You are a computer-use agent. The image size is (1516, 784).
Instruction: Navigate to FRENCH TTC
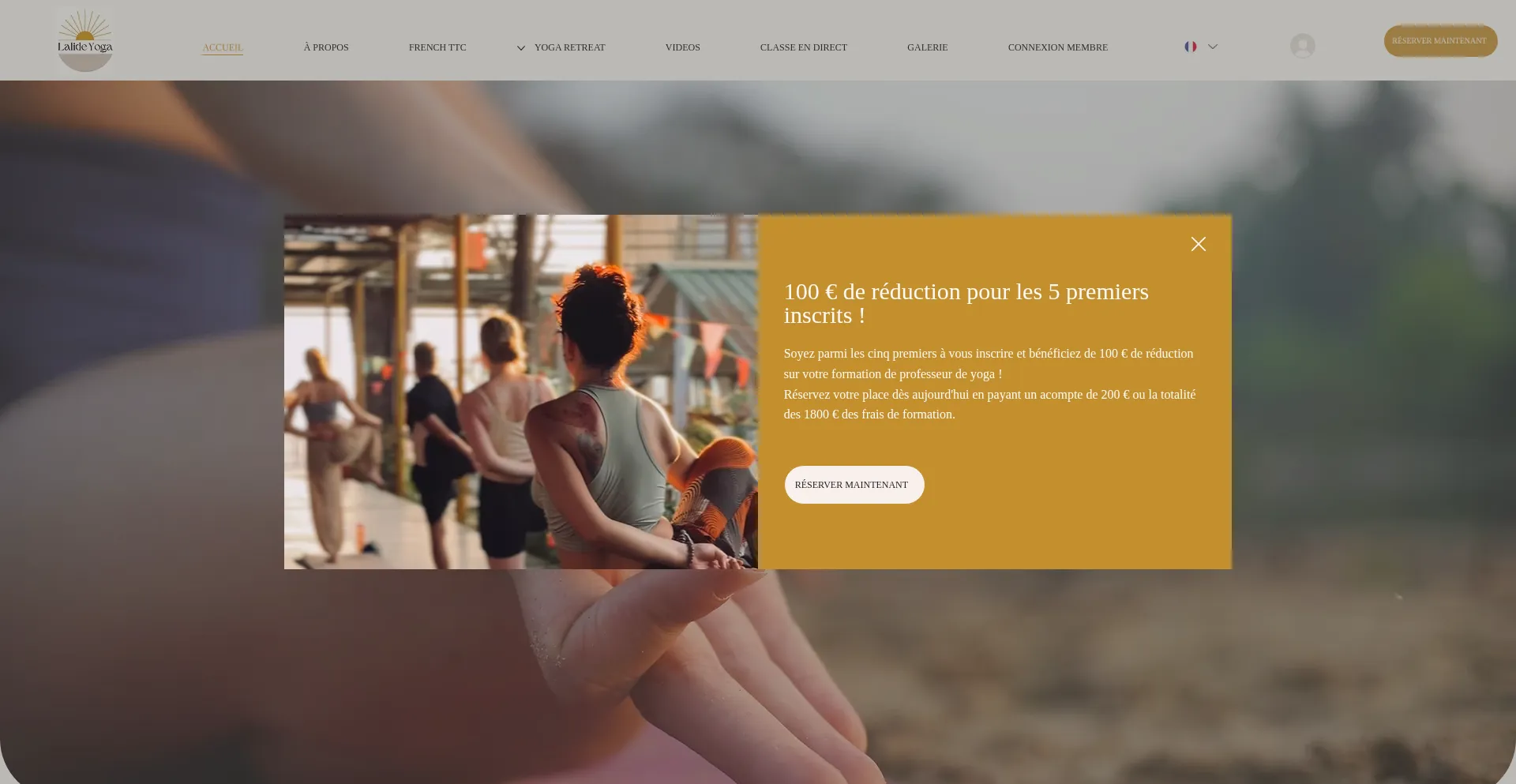pyautogui.click(x=437, y=47)
